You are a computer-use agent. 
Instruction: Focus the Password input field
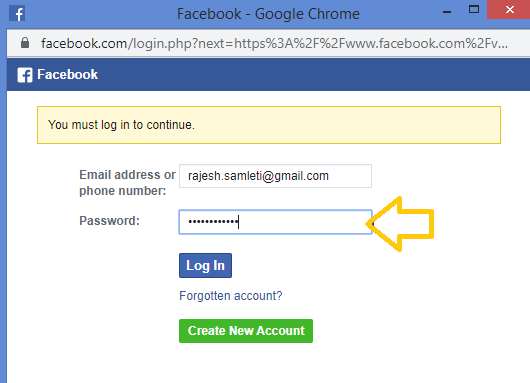coord(275,222)
